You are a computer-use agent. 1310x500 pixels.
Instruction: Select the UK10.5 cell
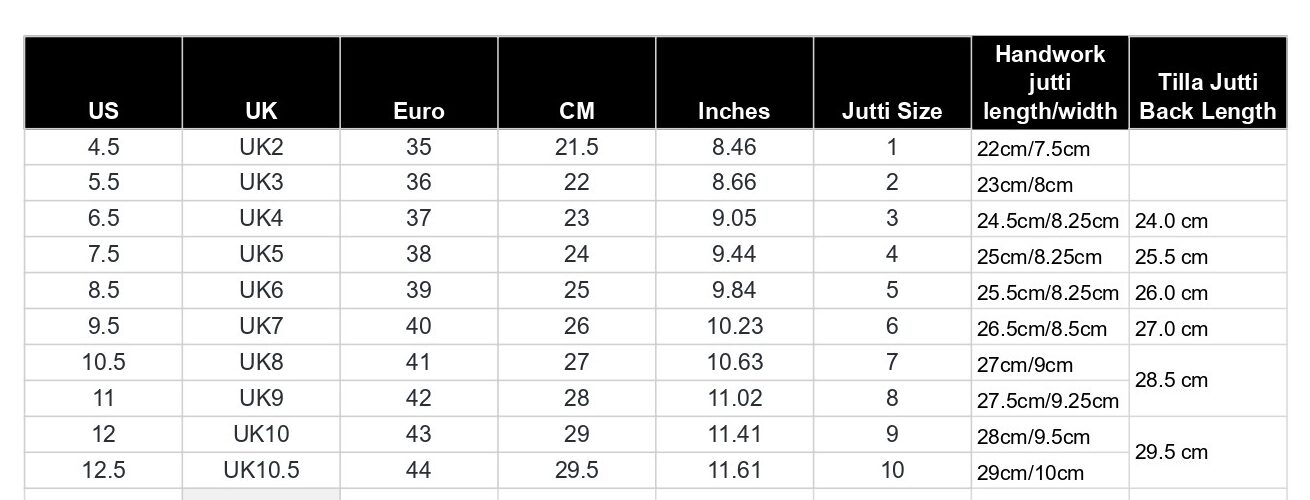pos(261,469)
